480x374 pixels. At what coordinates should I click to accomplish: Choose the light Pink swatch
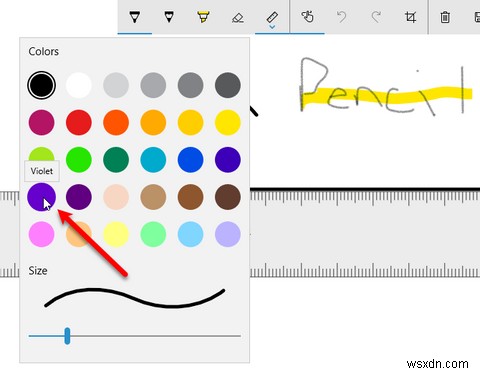tap(41, 234)
